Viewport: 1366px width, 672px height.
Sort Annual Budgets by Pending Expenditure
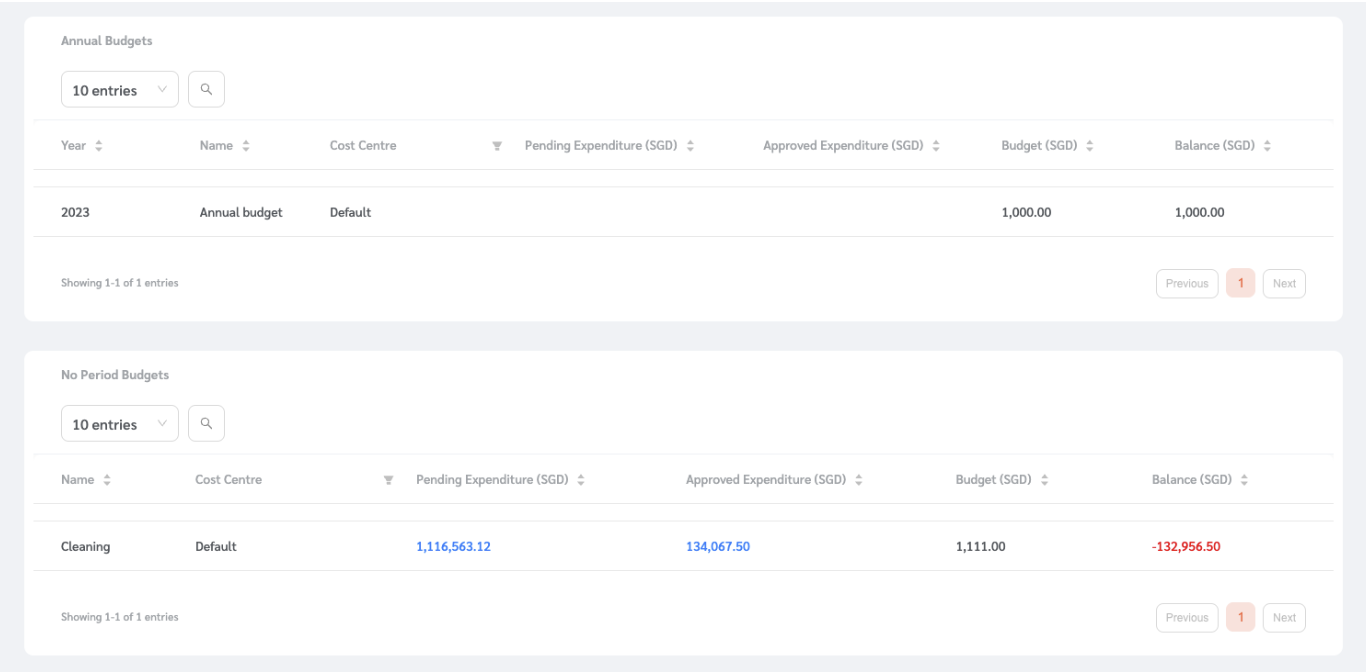[689, 145]
